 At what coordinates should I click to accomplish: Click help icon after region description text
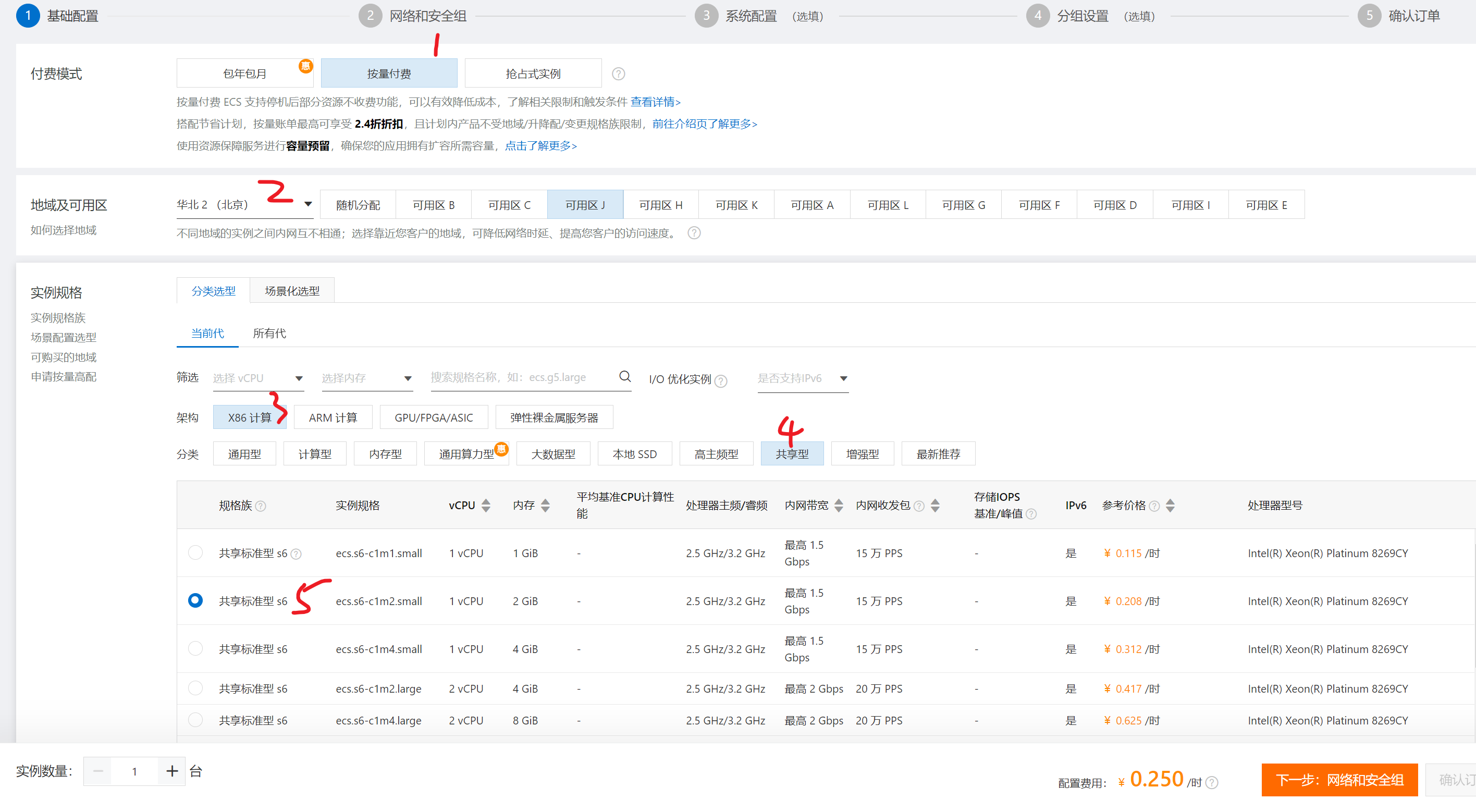point(694,233)
